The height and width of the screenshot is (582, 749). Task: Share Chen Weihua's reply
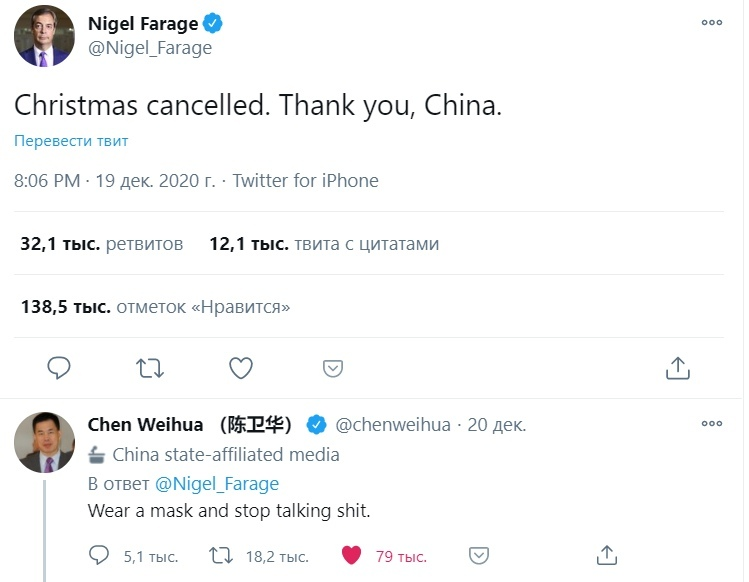click(606, 555)
